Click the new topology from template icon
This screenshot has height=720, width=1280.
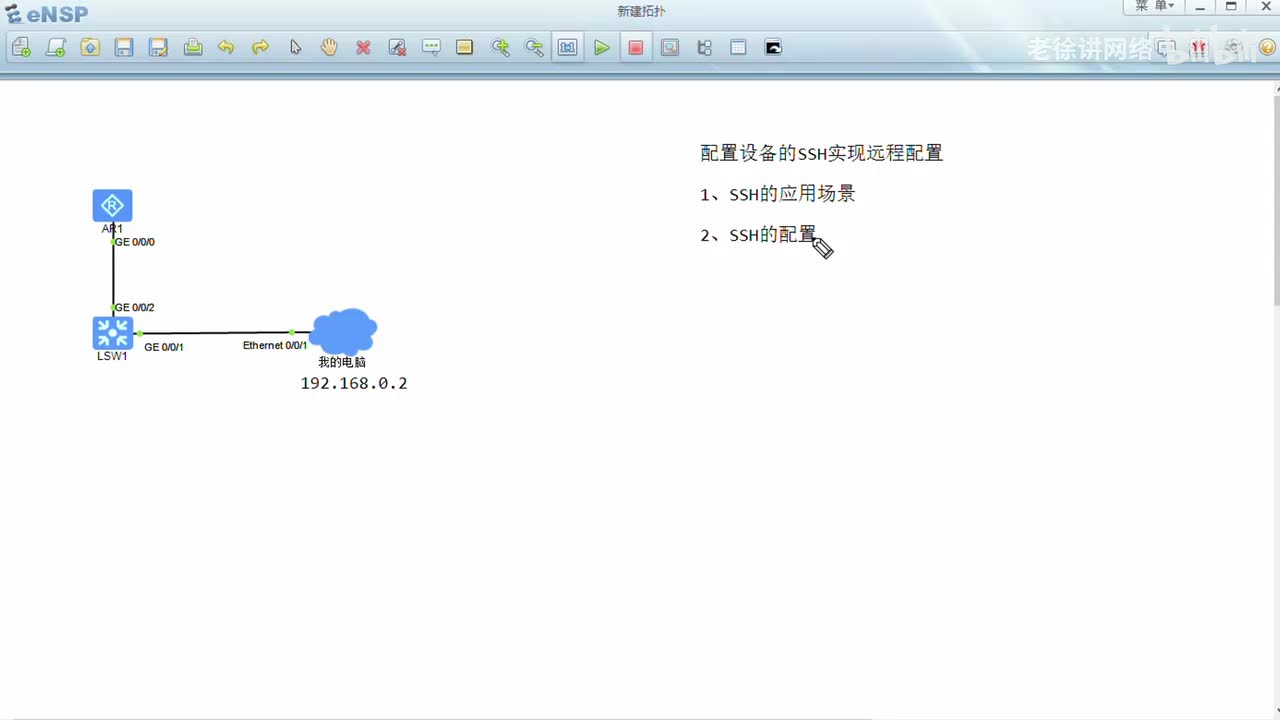[x=56, y=47]
